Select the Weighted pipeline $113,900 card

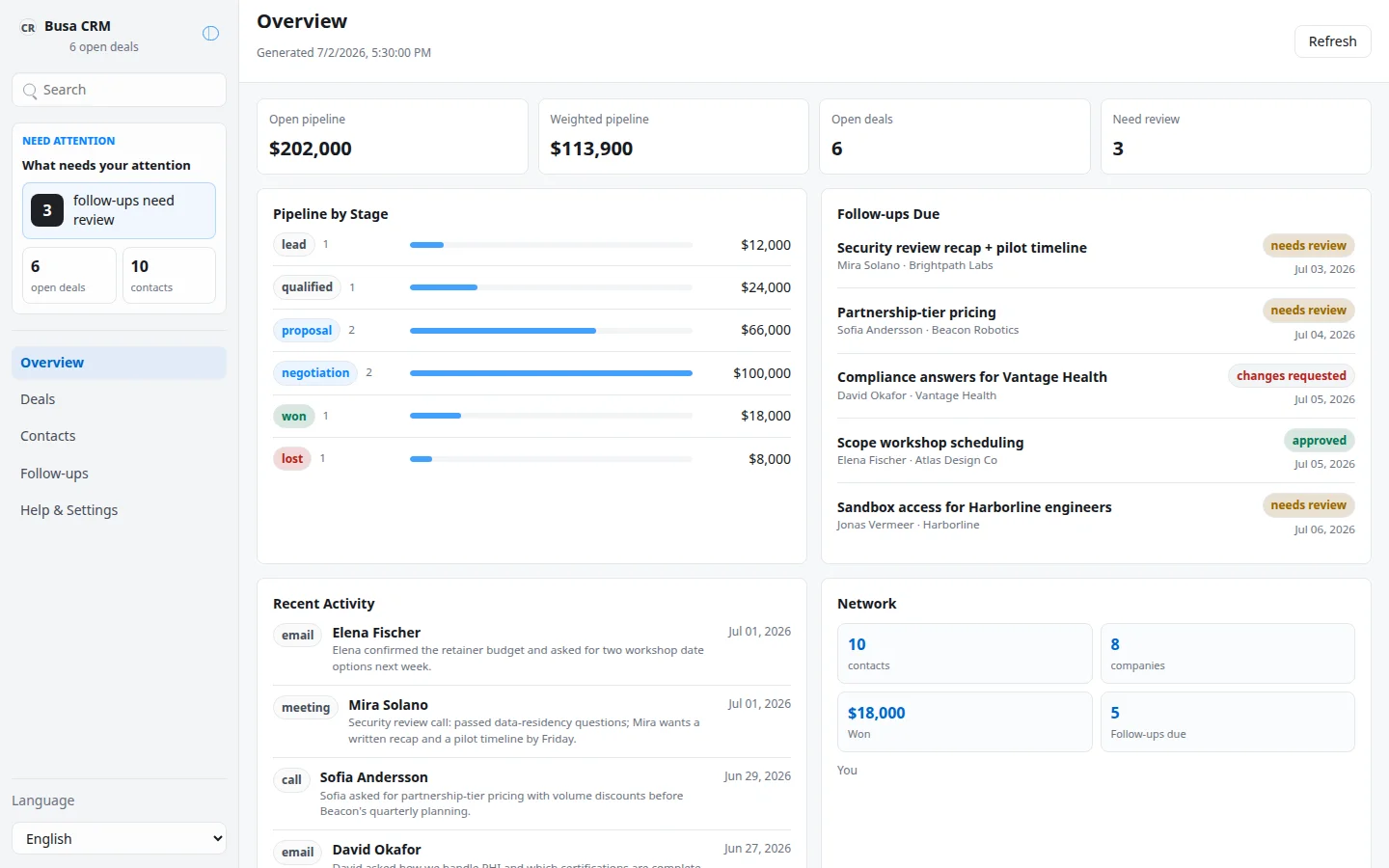click(673, 136)
